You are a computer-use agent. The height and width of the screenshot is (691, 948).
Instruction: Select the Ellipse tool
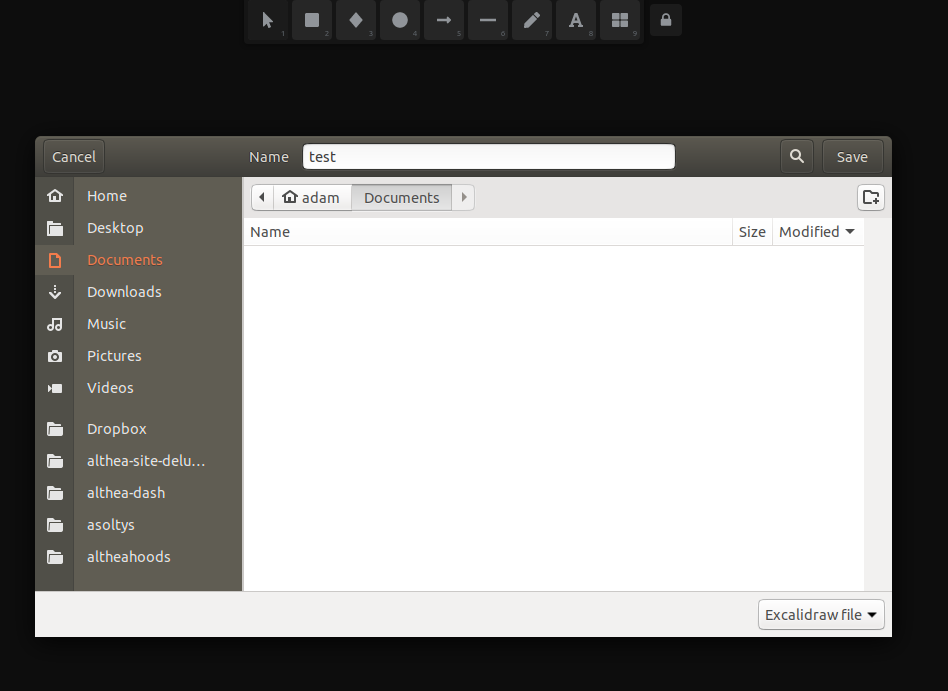(399, 20)
